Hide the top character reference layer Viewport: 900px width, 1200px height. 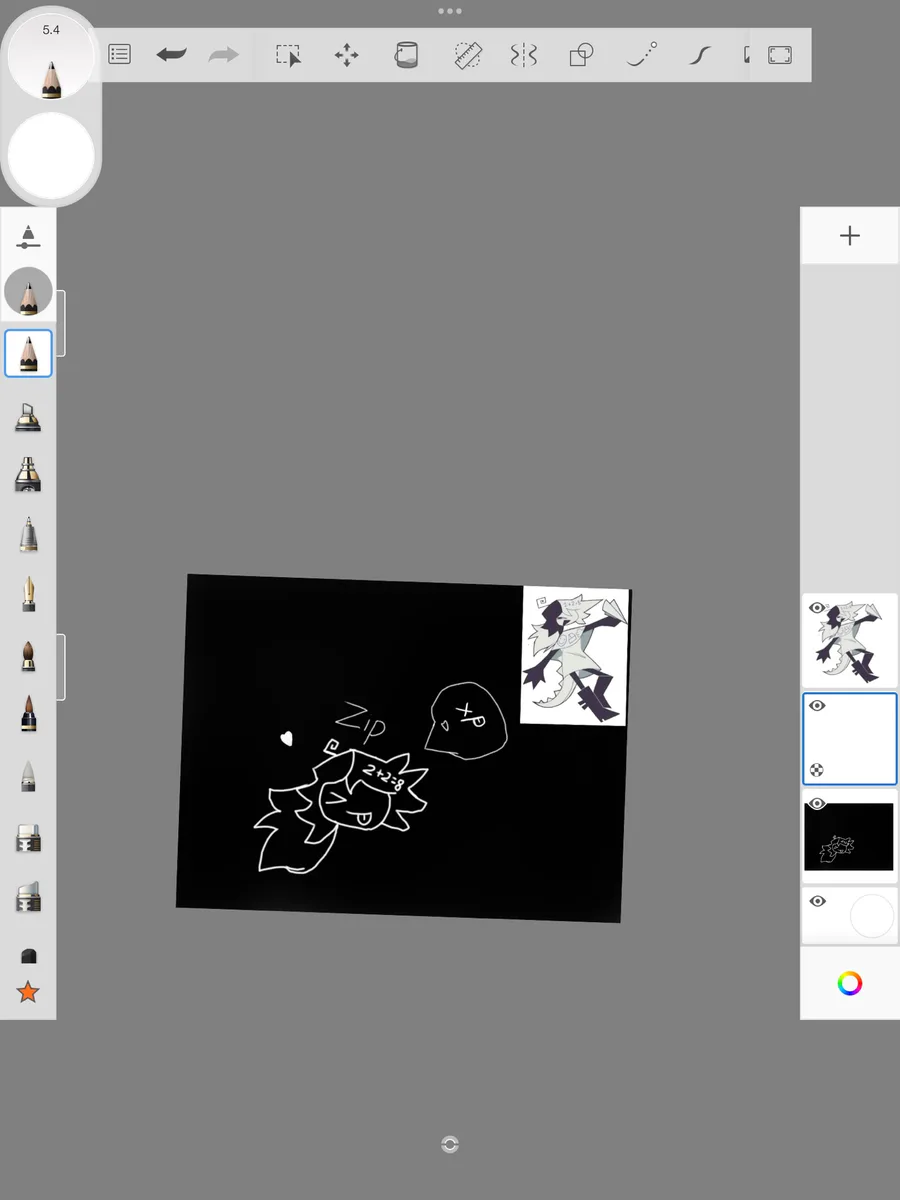[x=817, y=608]
